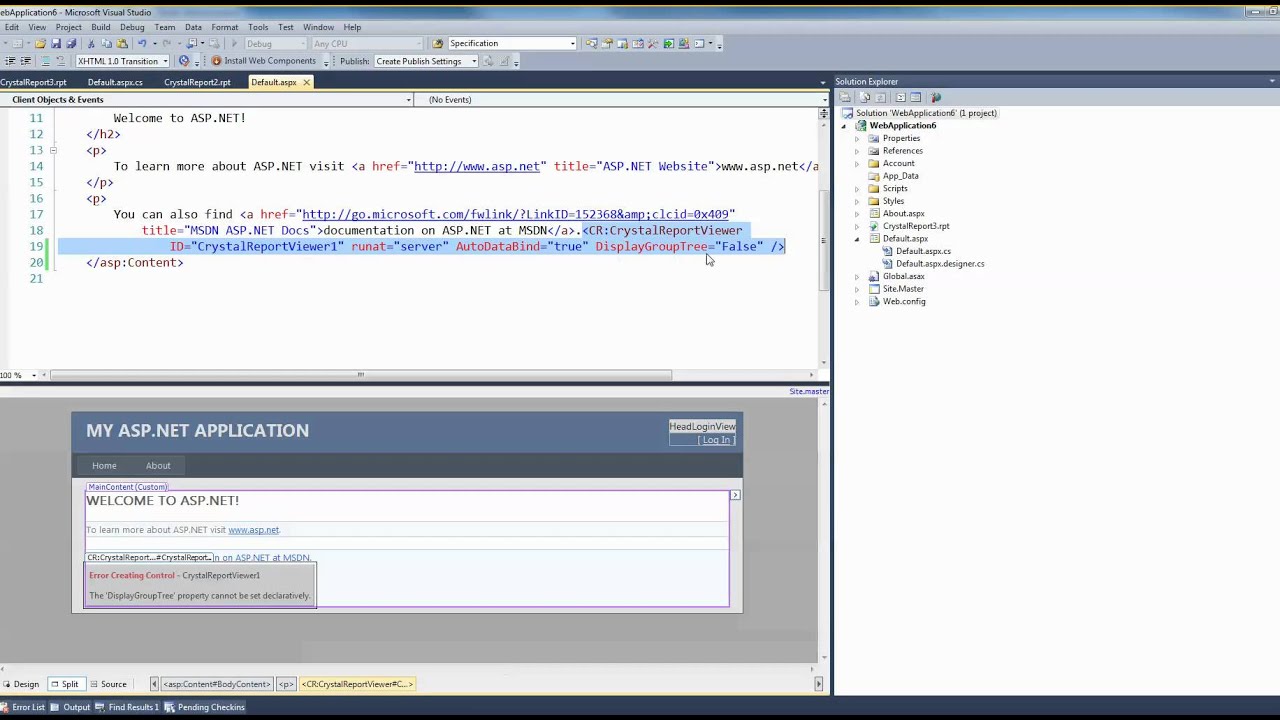Select Default.aspx.designer.cs file
The width and height of the screenshot is (1280, 720).
(x=940, y=264)
